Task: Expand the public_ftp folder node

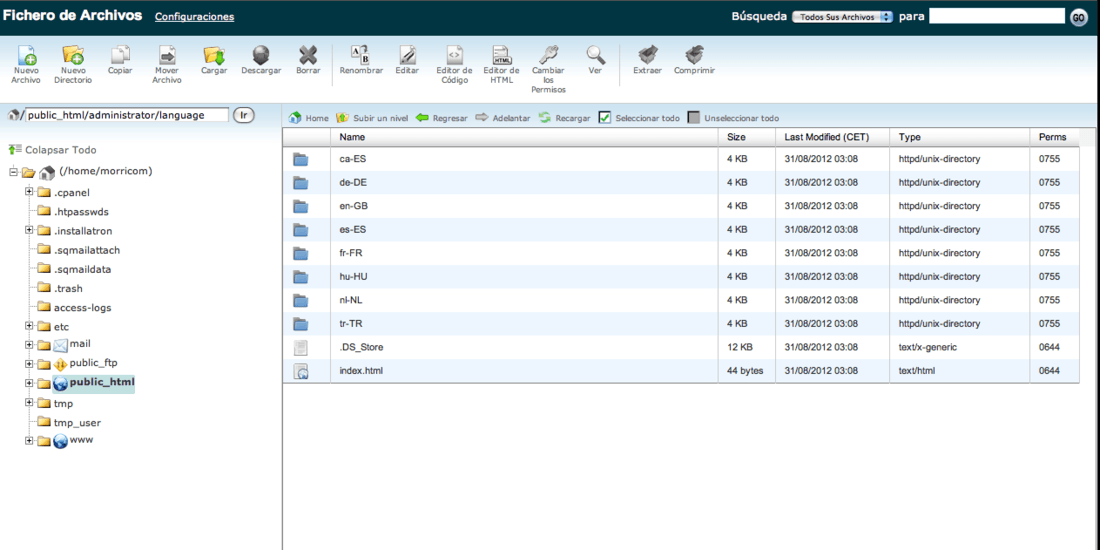Action: point(29,364)
